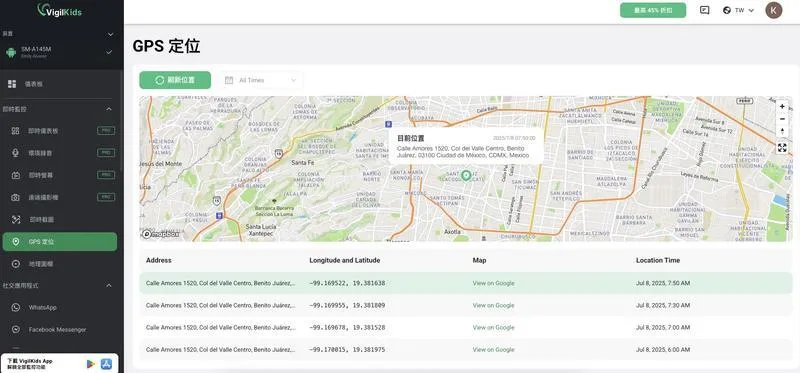Image resolution: width=800 pixels, height=373 pixels.
Task: Click the current location popup on map
Action: [466, 146]
